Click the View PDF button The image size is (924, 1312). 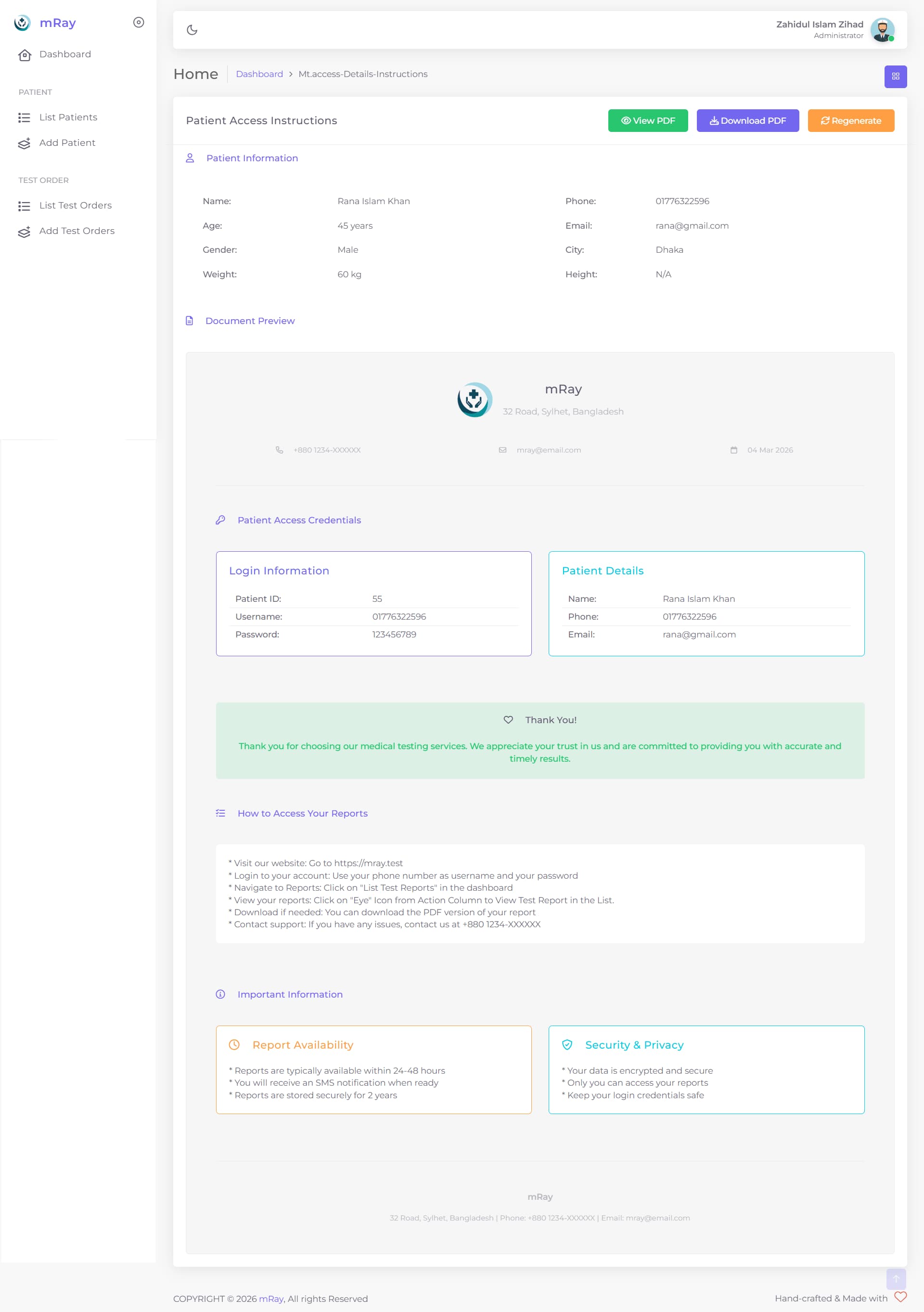click(648, 120)
